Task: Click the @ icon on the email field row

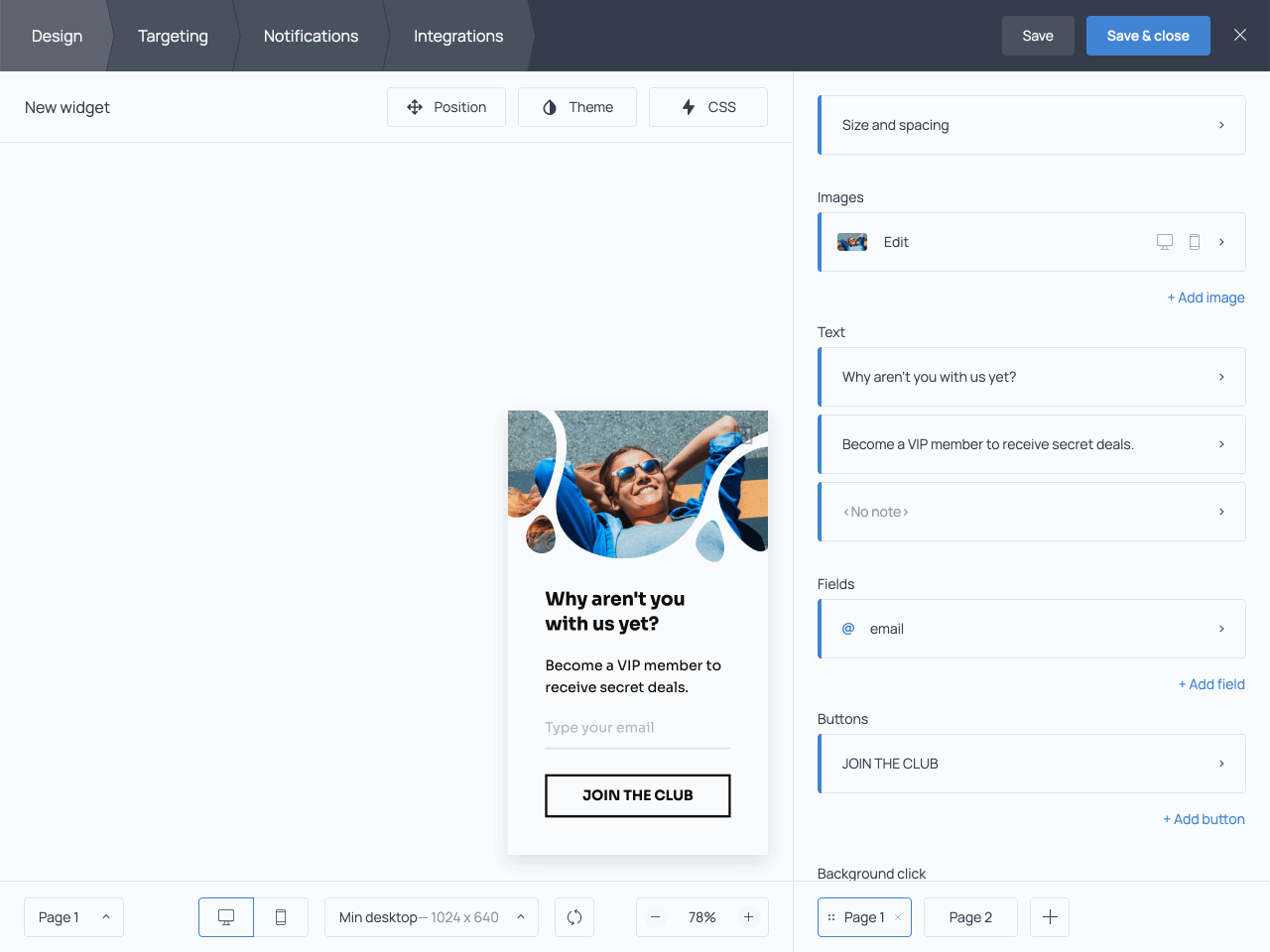Action: [x=847, y=628]
